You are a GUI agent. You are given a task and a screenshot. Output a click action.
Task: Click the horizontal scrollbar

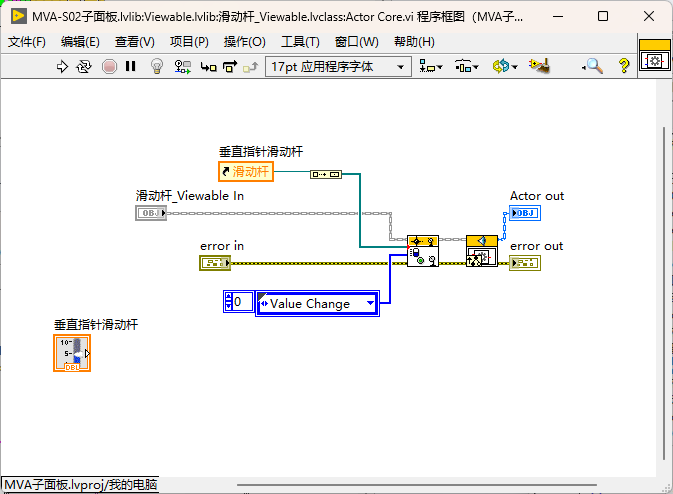(x=416, y=485)
